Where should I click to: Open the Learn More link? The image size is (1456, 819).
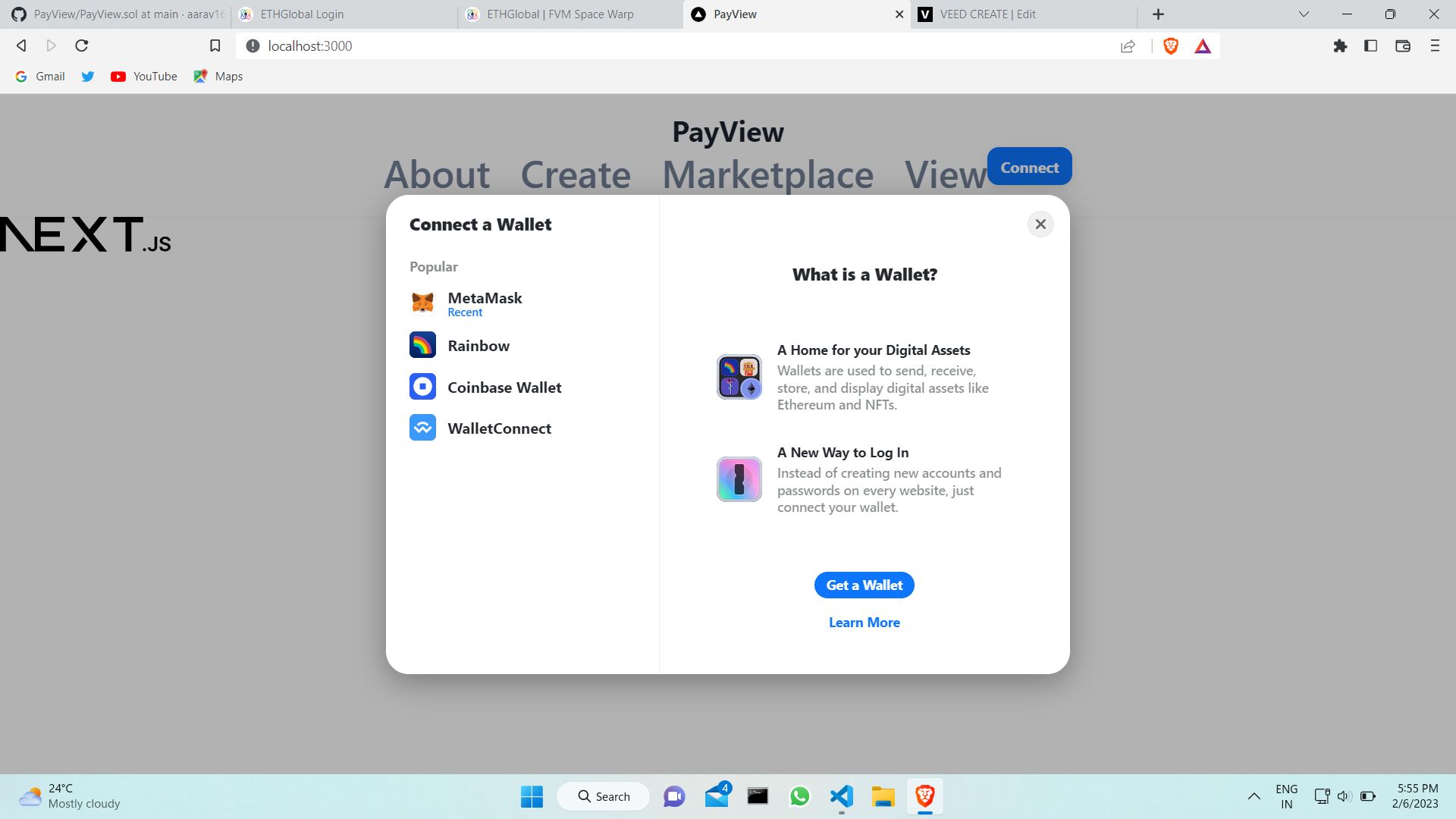pyautogui.click(x=864, y=623)
